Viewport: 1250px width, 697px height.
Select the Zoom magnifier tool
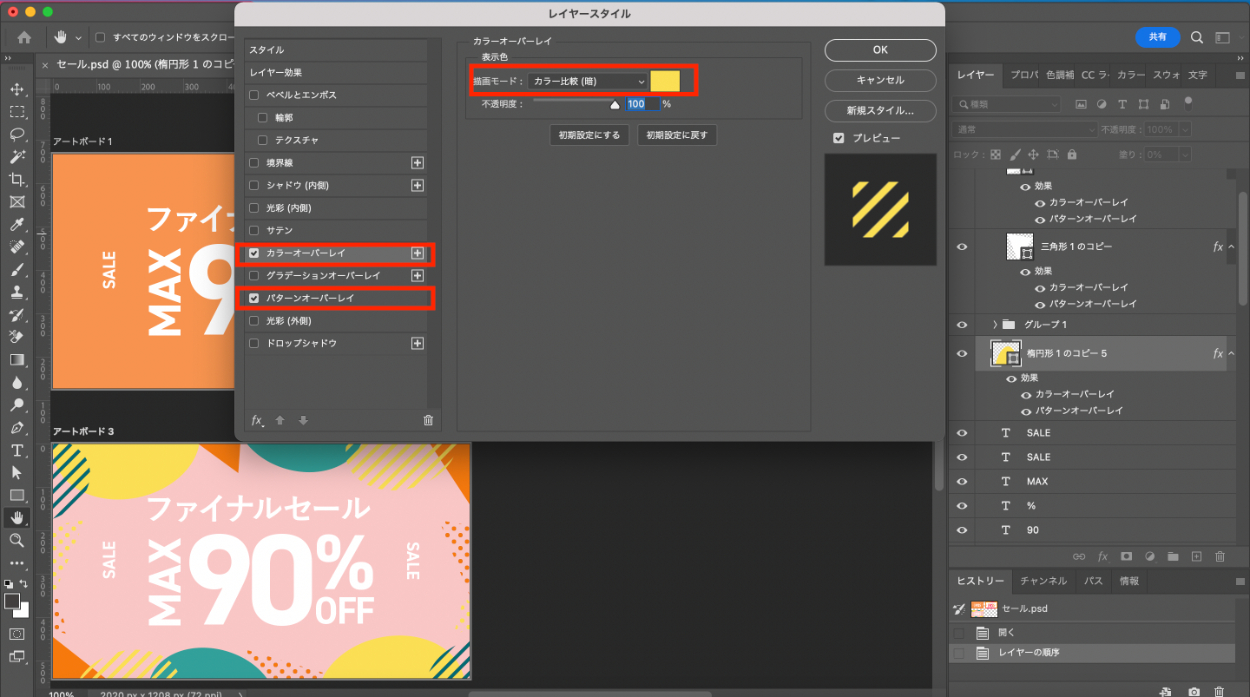click(x=17, y=540)
